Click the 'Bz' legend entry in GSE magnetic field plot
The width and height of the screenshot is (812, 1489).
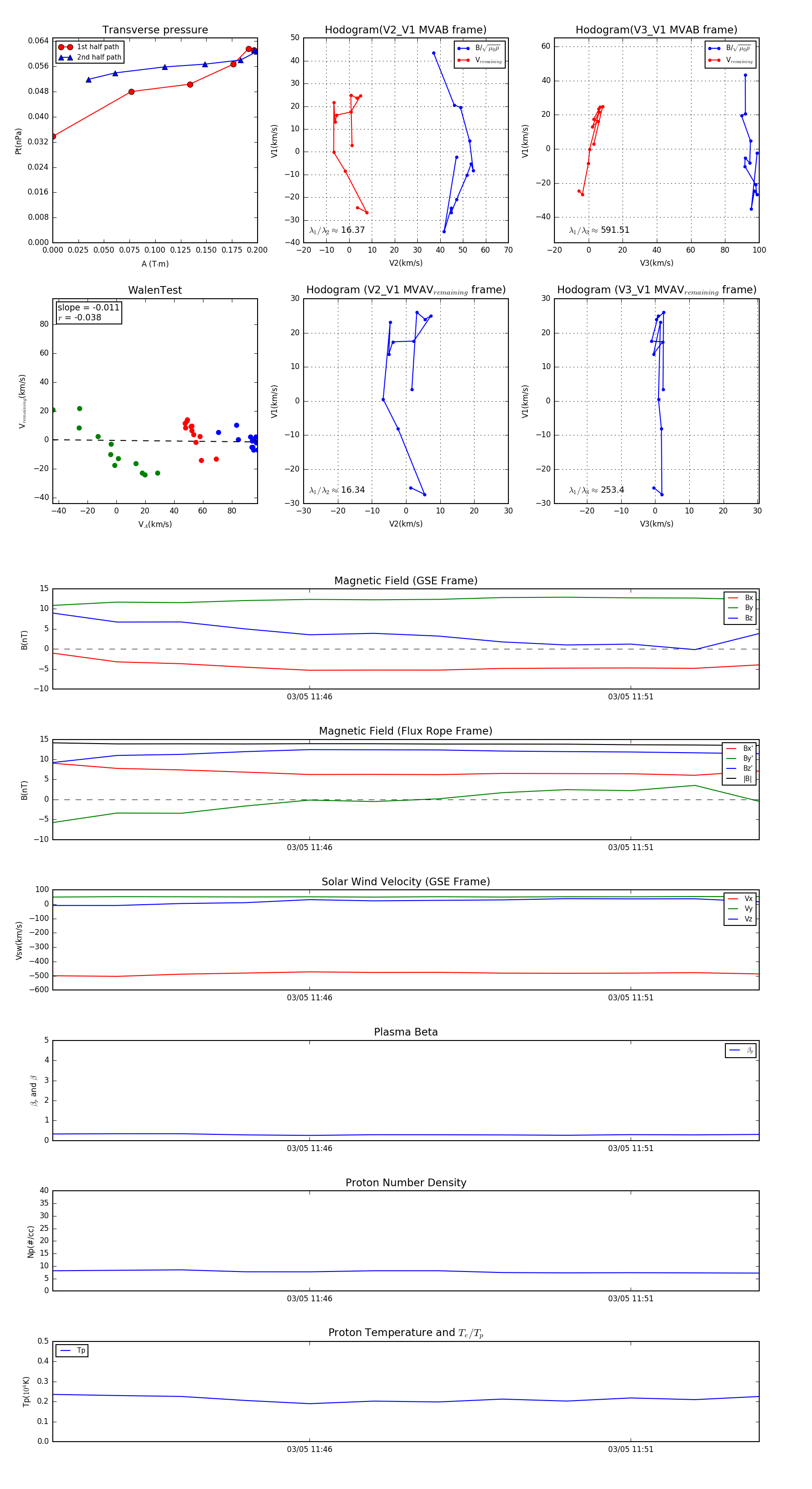pyautogui.click(x=740, y=619)
